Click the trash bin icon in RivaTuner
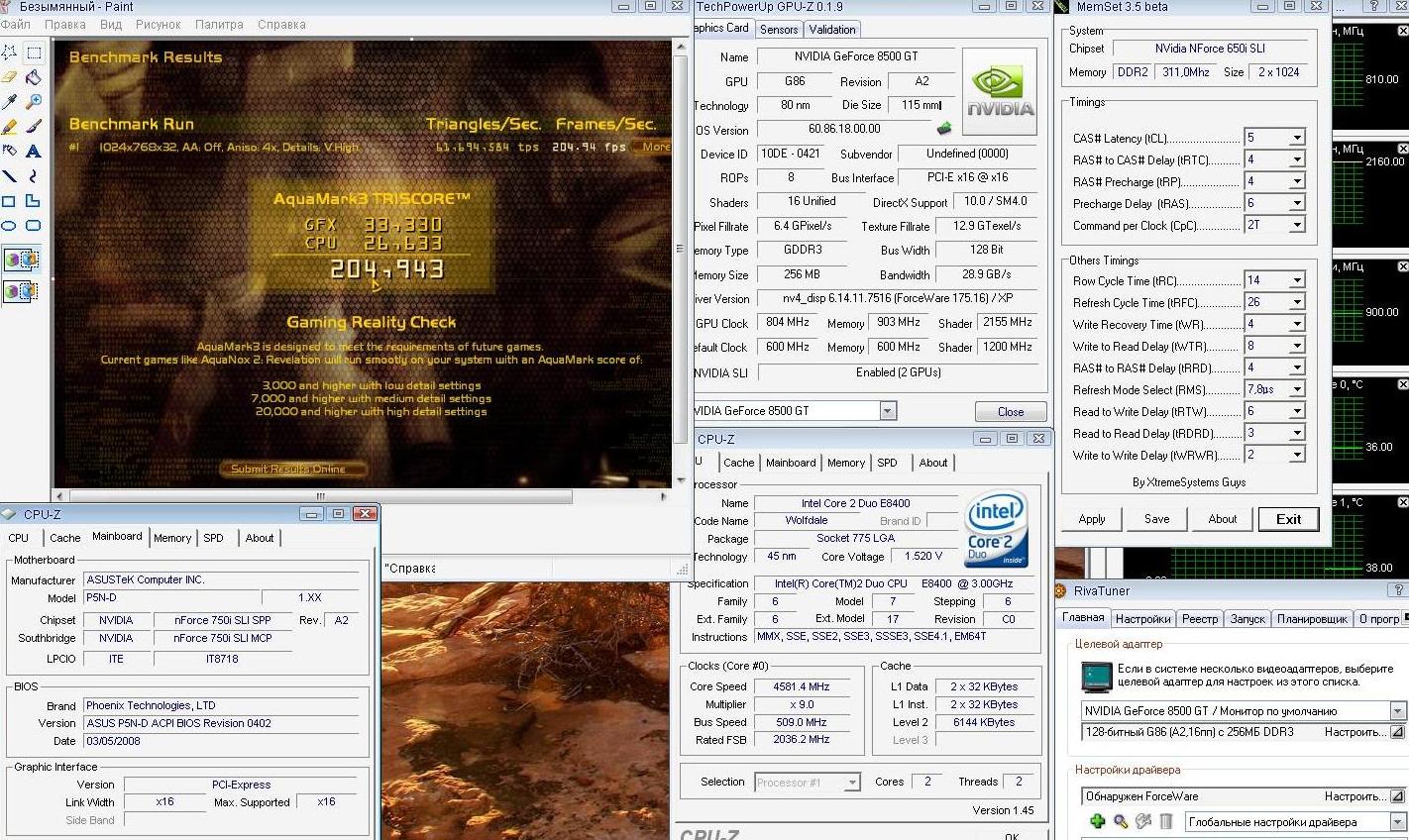The width and height of the screenshot is (1409, 840). point(1166,821)
